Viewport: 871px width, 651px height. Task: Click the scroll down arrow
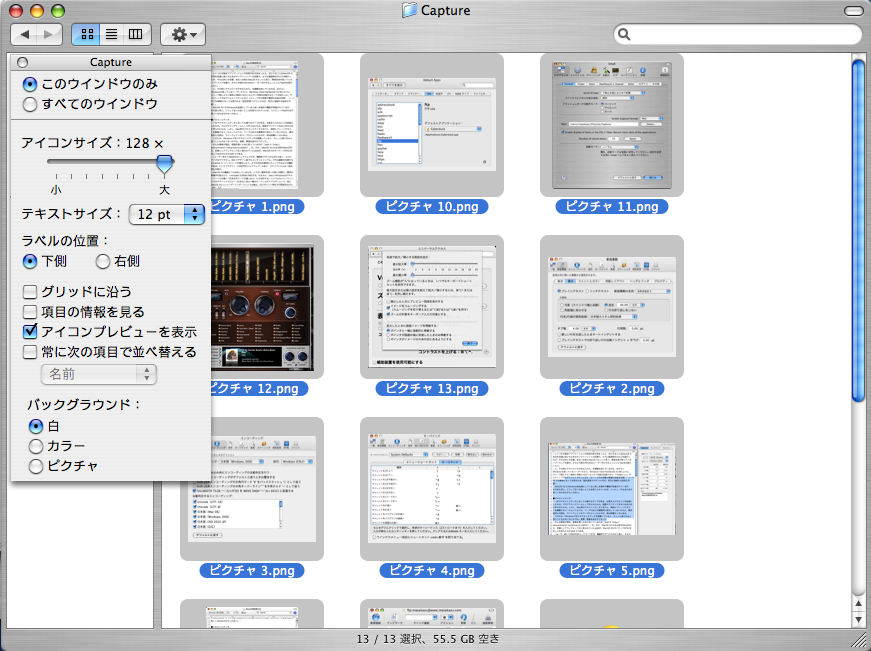858,619
